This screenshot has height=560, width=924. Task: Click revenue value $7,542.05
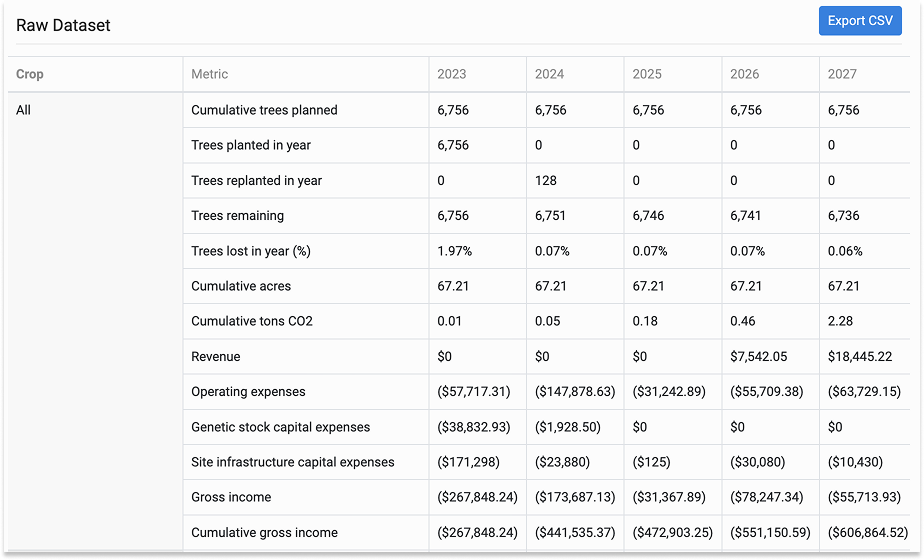coord(758,357)
